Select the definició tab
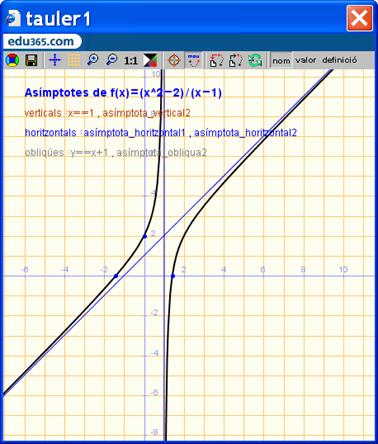378x444 pixels. pos(339,60)
